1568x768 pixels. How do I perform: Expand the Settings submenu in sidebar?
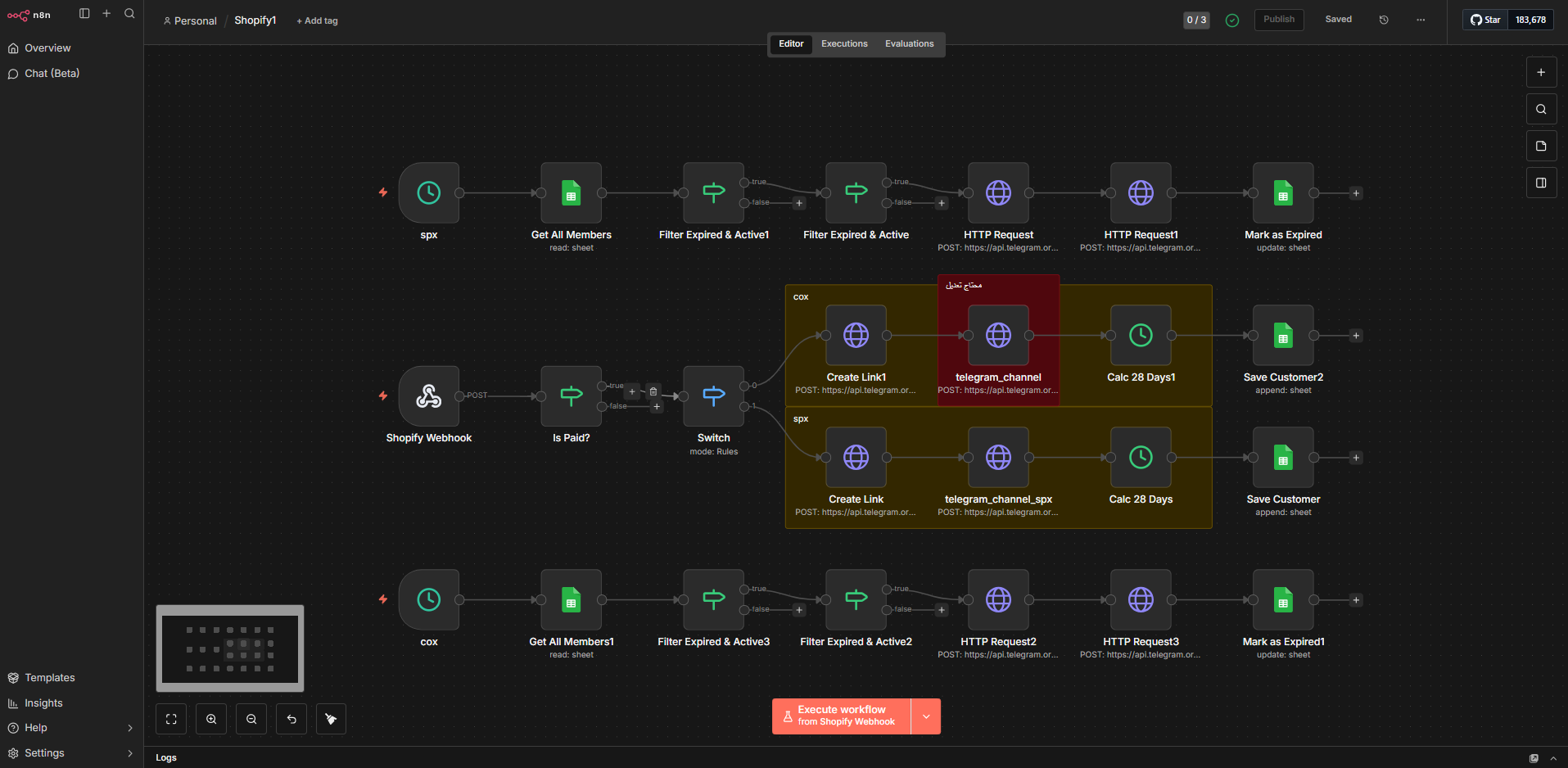click(129, 753)
